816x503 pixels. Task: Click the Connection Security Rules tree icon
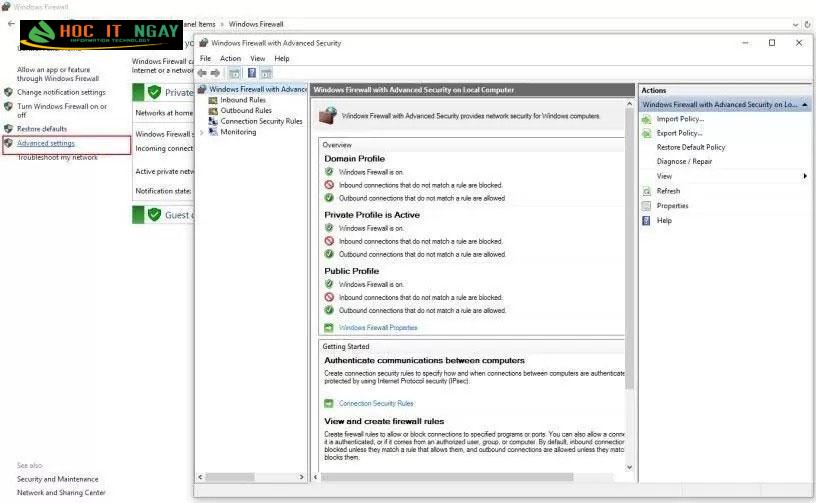(x=213, y=121)
